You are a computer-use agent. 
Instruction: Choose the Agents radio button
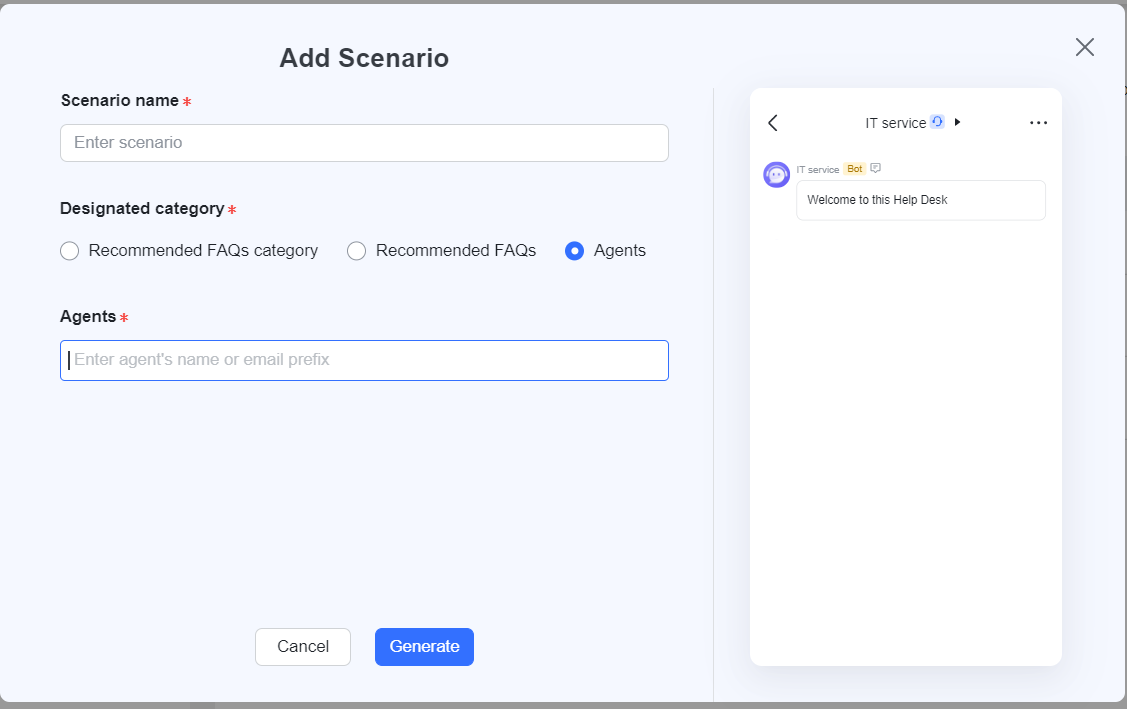[x=575, y=251]
